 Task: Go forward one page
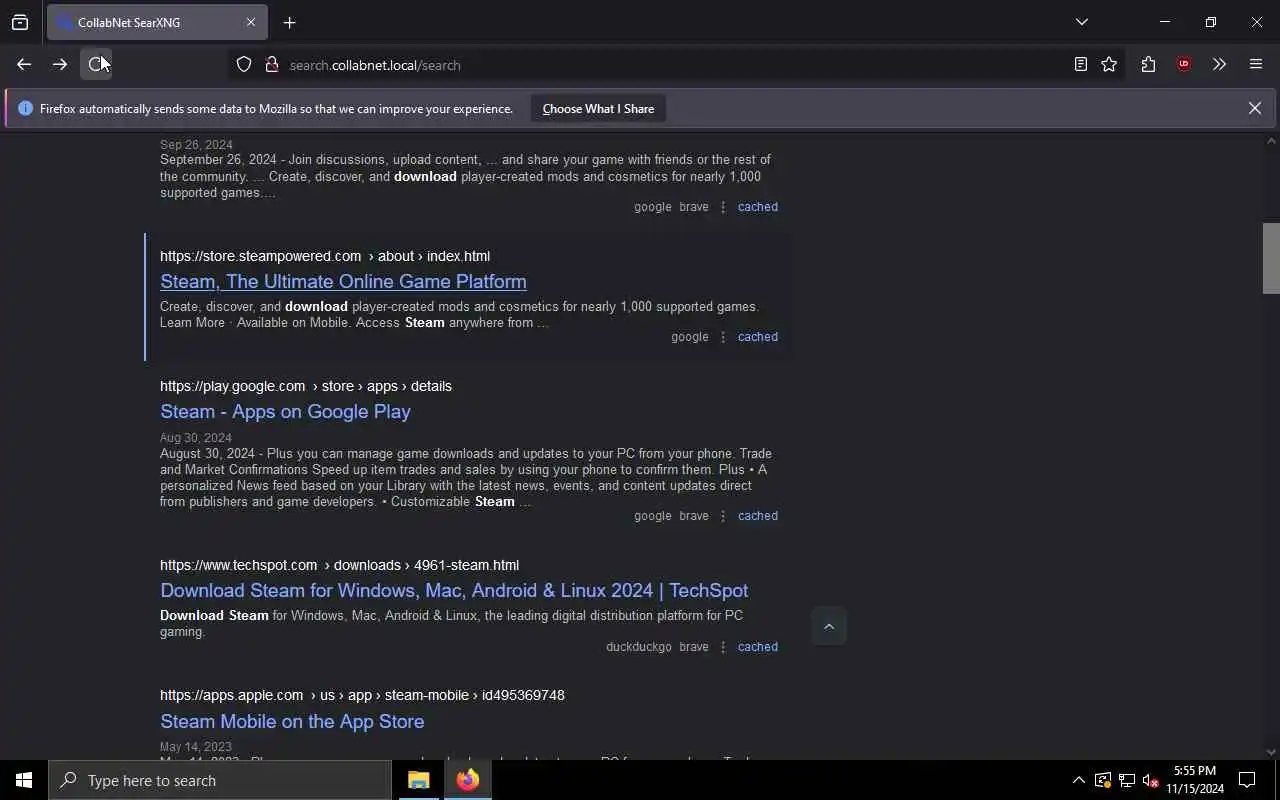point(60,64)
